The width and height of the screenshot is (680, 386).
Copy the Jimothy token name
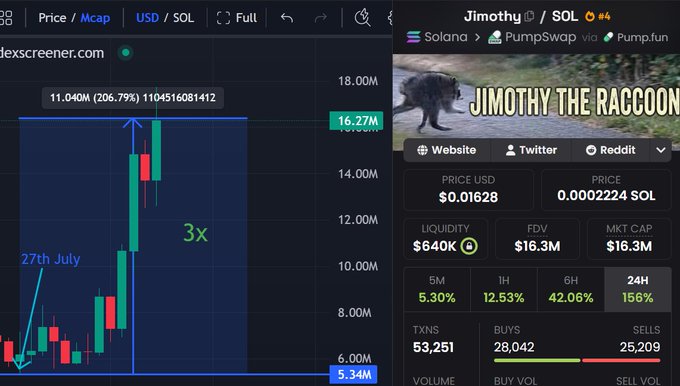click(x=529, y=16)
